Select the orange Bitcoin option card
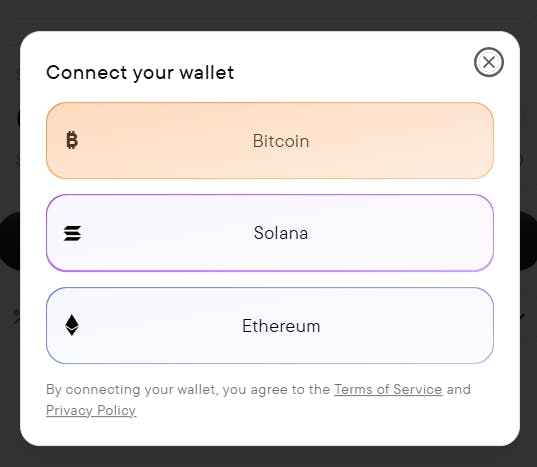The width and height of the screenshot is (537, 467). pyautogui.click(x=270, y=140)
